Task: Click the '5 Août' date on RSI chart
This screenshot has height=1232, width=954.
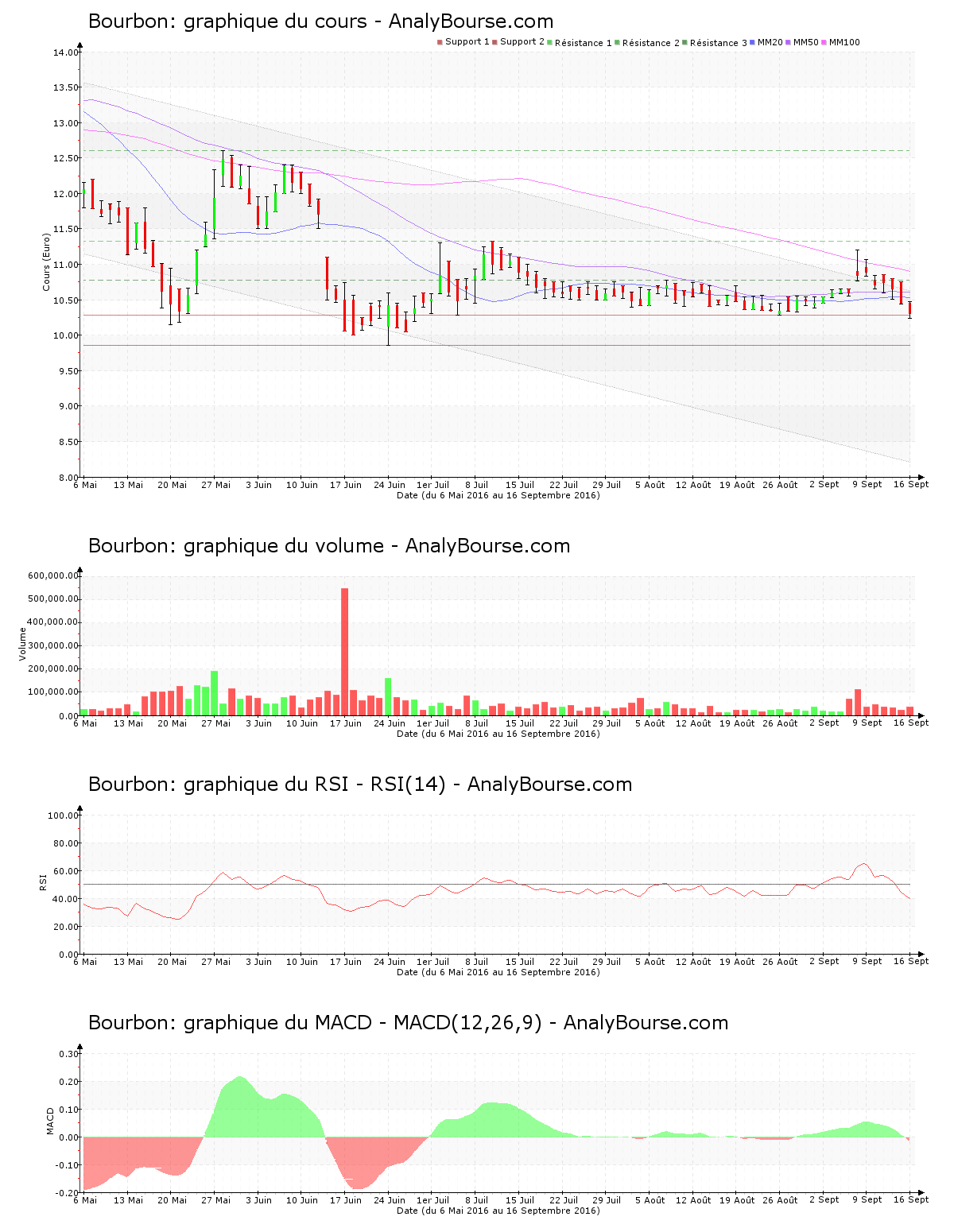Action: [x=650, y=962]
